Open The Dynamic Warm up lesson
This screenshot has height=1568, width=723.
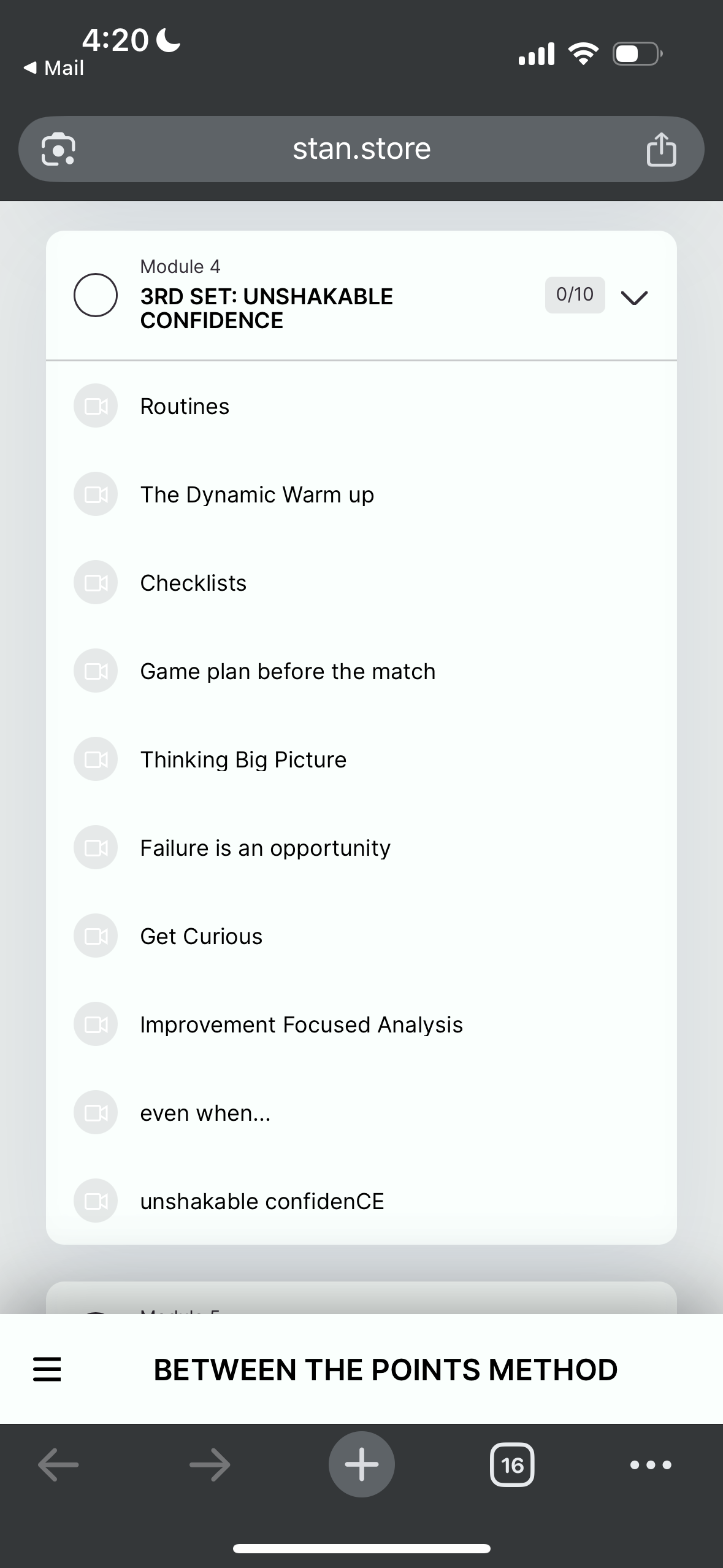pyautogui.click(x=257, y=494)
